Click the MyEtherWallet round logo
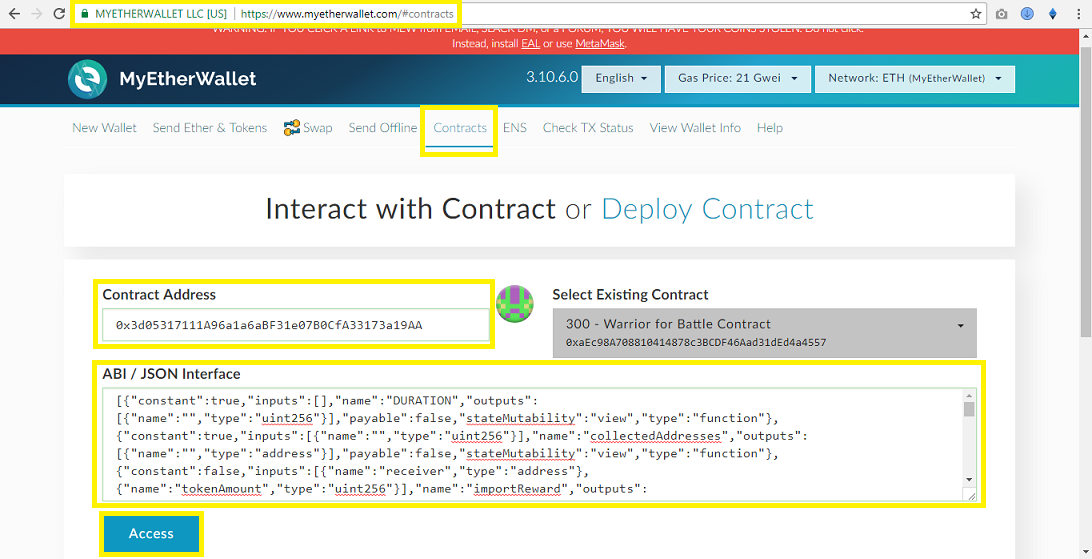The height and width of the screenshot is (559, 1092). (x=88, y=79)
